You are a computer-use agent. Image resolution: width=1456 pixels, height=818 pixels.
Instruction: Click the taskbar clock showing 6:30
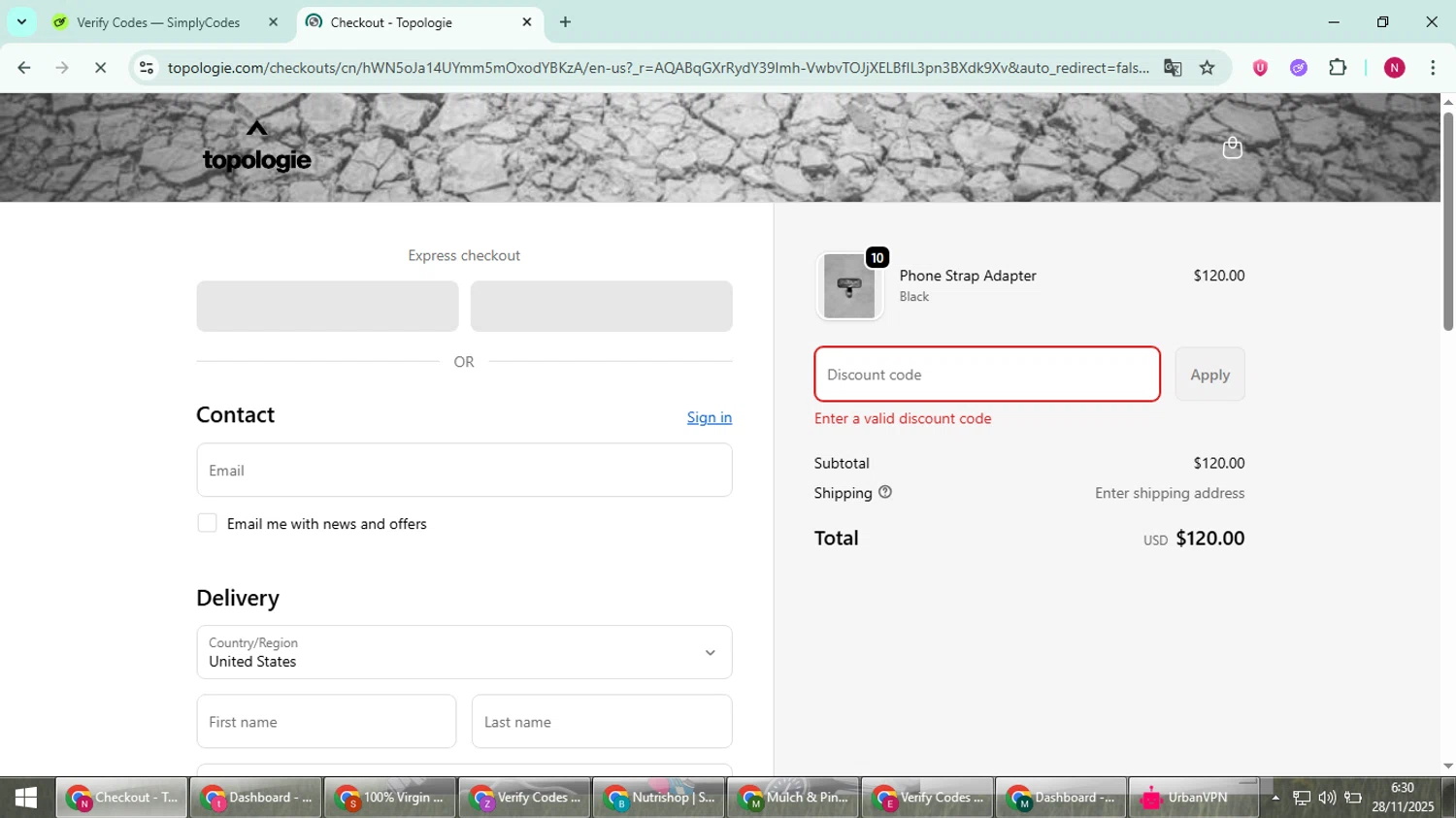[x=1403, y=798]
